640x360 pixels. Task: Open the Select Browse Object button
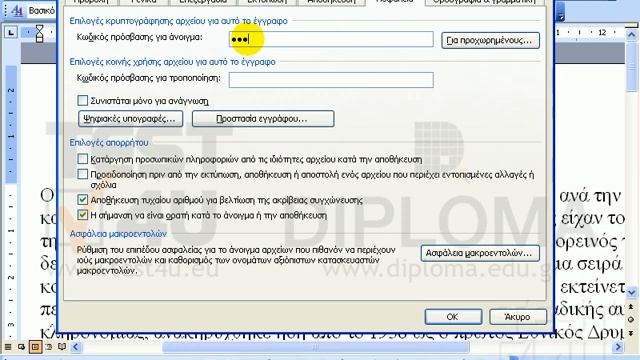point(631,320)
